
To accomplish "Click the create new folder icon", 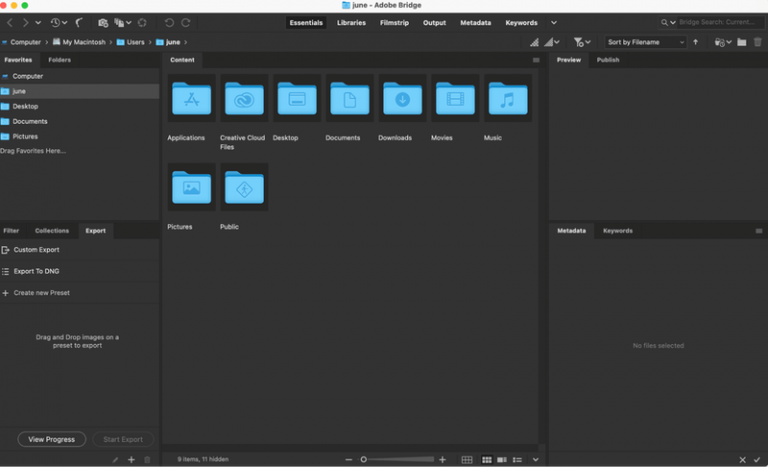I will pos(741,42).
